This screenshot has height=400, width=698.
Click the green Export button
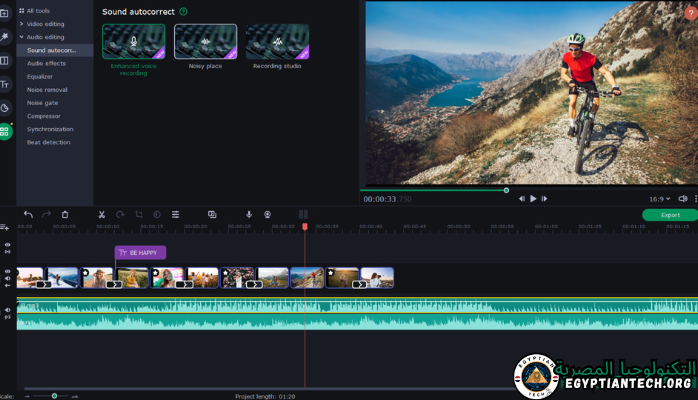tap(669, 215)
